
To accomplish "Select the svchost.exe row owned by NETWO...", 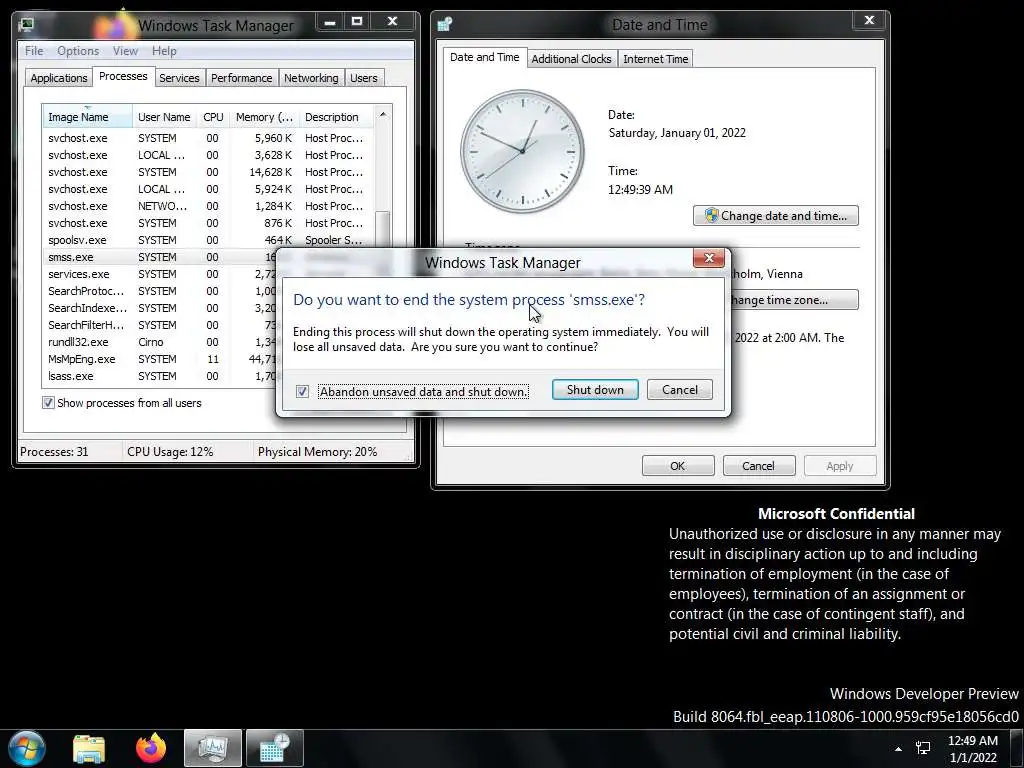I will (x=208, y=206).
